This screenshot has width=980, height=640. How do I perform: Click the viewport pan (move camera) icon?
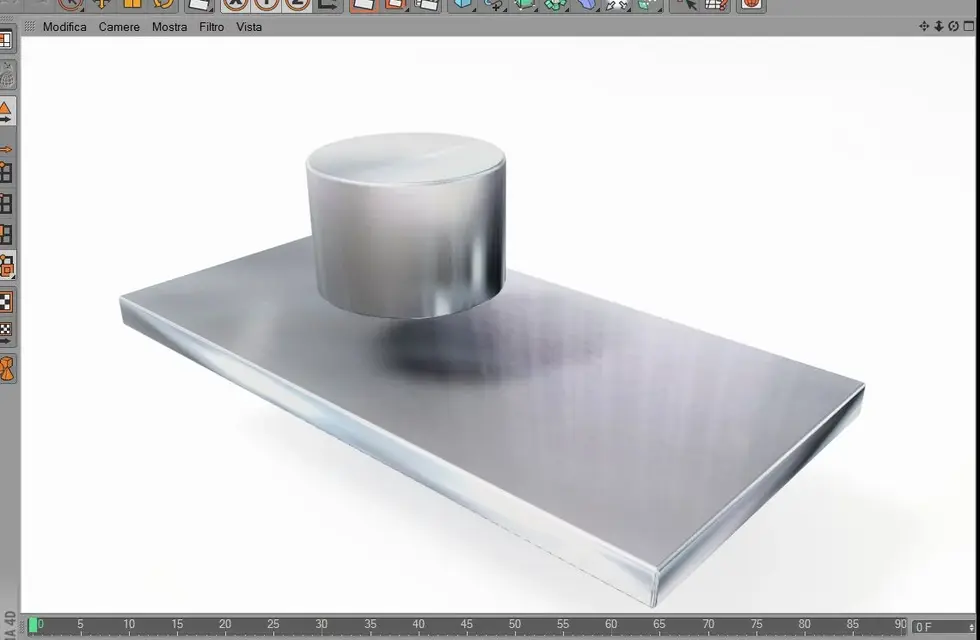coord(924,26)
